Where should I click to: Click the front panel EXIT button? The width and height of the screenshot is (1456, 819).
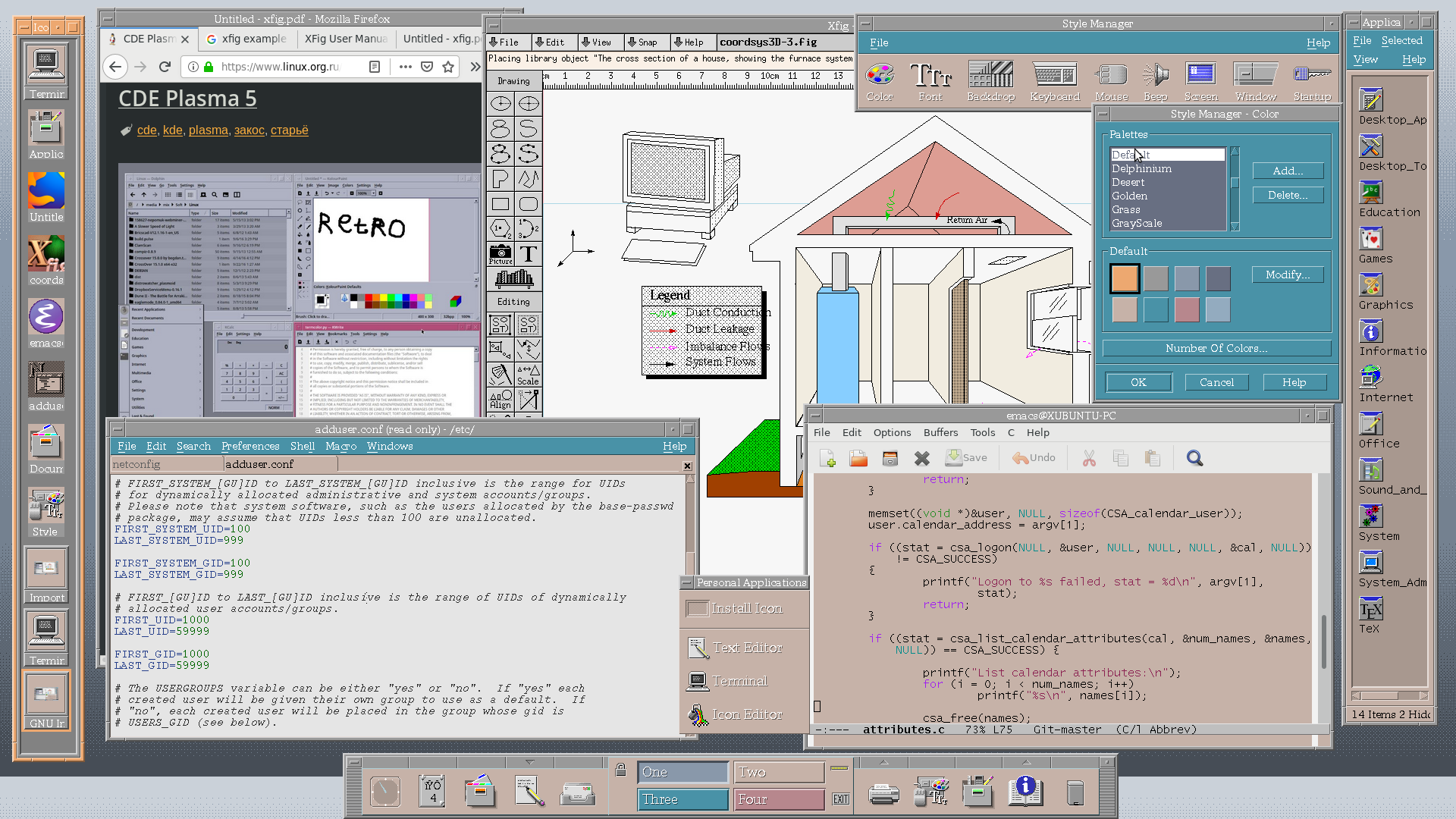(x=840, y=799)
